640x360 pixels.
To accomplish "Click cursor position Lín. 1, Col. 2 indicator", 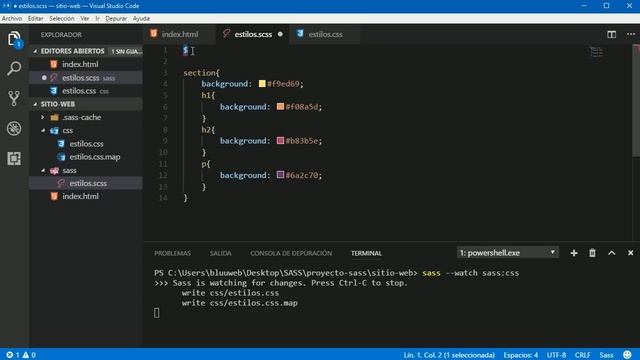I will 449,355.
